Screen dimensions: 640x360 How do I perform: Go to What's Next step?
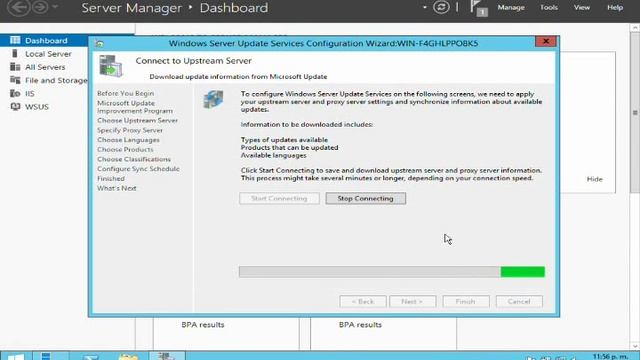point(117,188)
